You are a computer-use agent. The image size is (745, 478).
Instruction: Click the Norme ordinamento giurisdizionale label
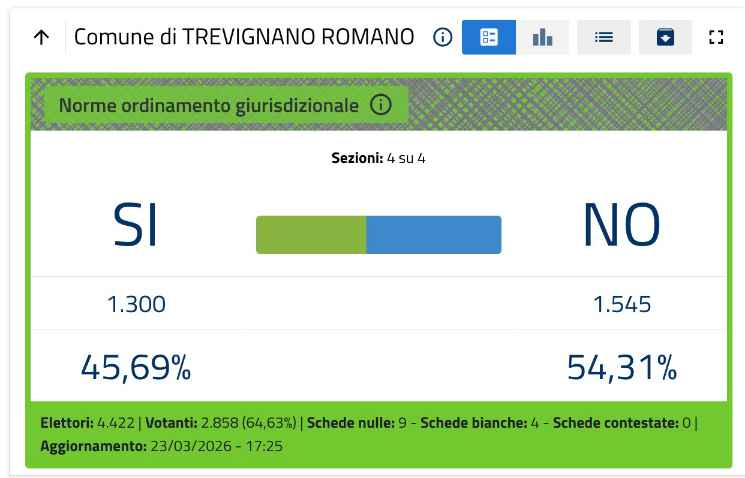[208, 104]
